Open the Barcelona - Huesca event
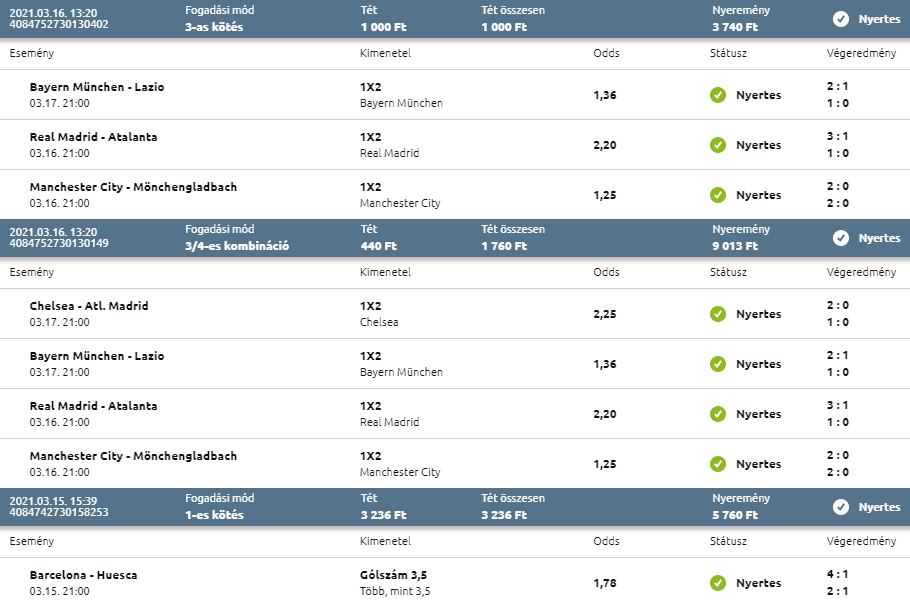Screen dimensions: 910x601 point(83,575)
